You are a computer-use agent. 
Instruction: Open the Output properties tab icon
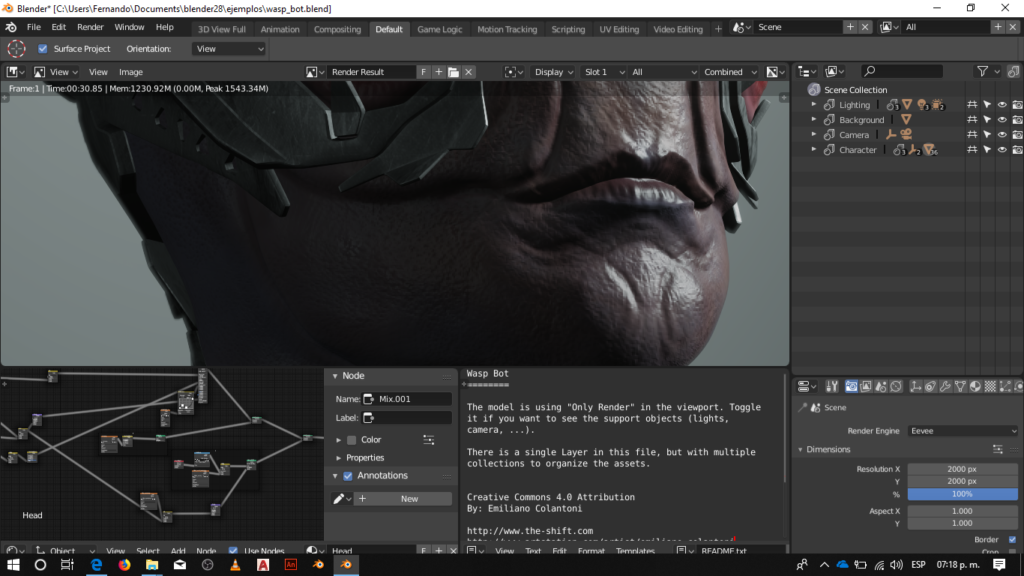(x=866, y=386)
